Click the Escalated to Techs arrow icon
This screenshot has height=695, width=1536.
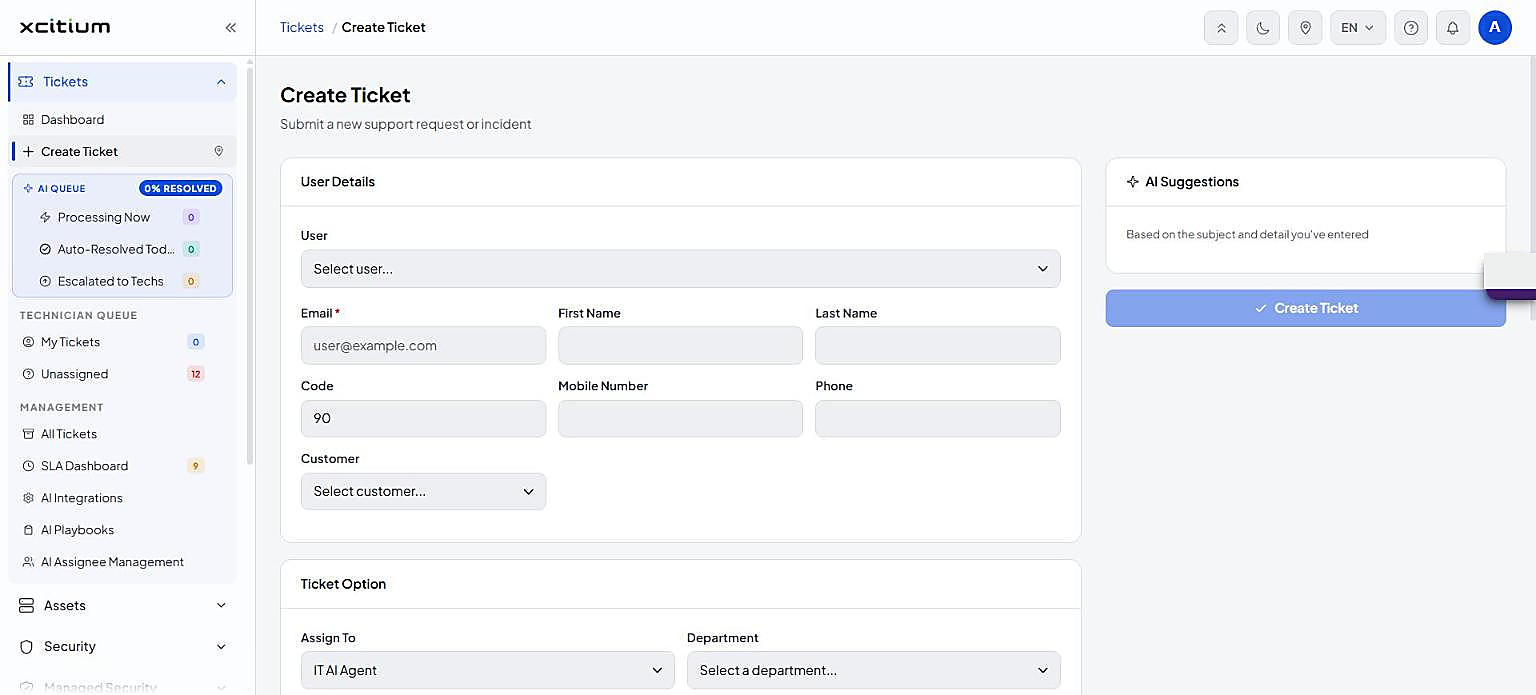[x=45, y=281]
